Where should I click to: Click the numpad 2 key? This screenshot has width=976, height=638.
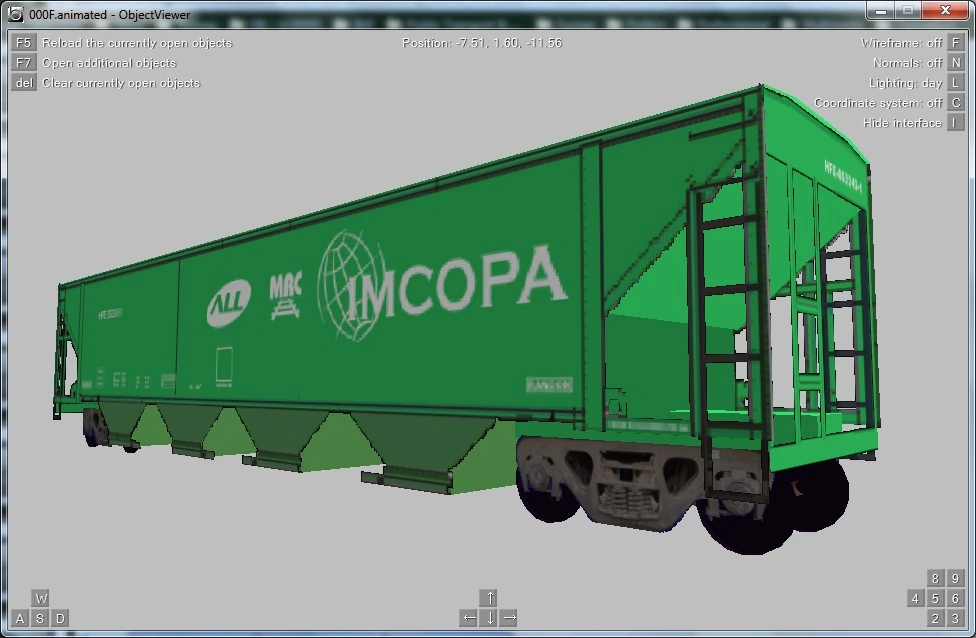[935, 618]
